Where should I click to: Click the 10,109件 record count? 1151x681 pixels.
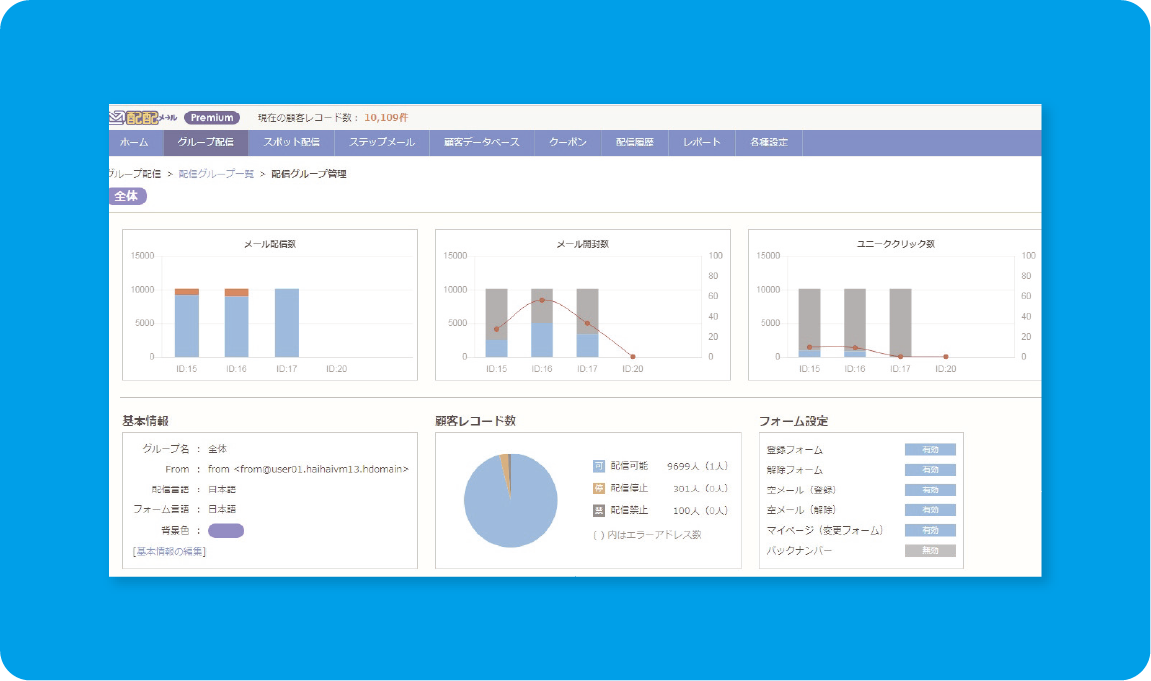click(x=386, y=117)
